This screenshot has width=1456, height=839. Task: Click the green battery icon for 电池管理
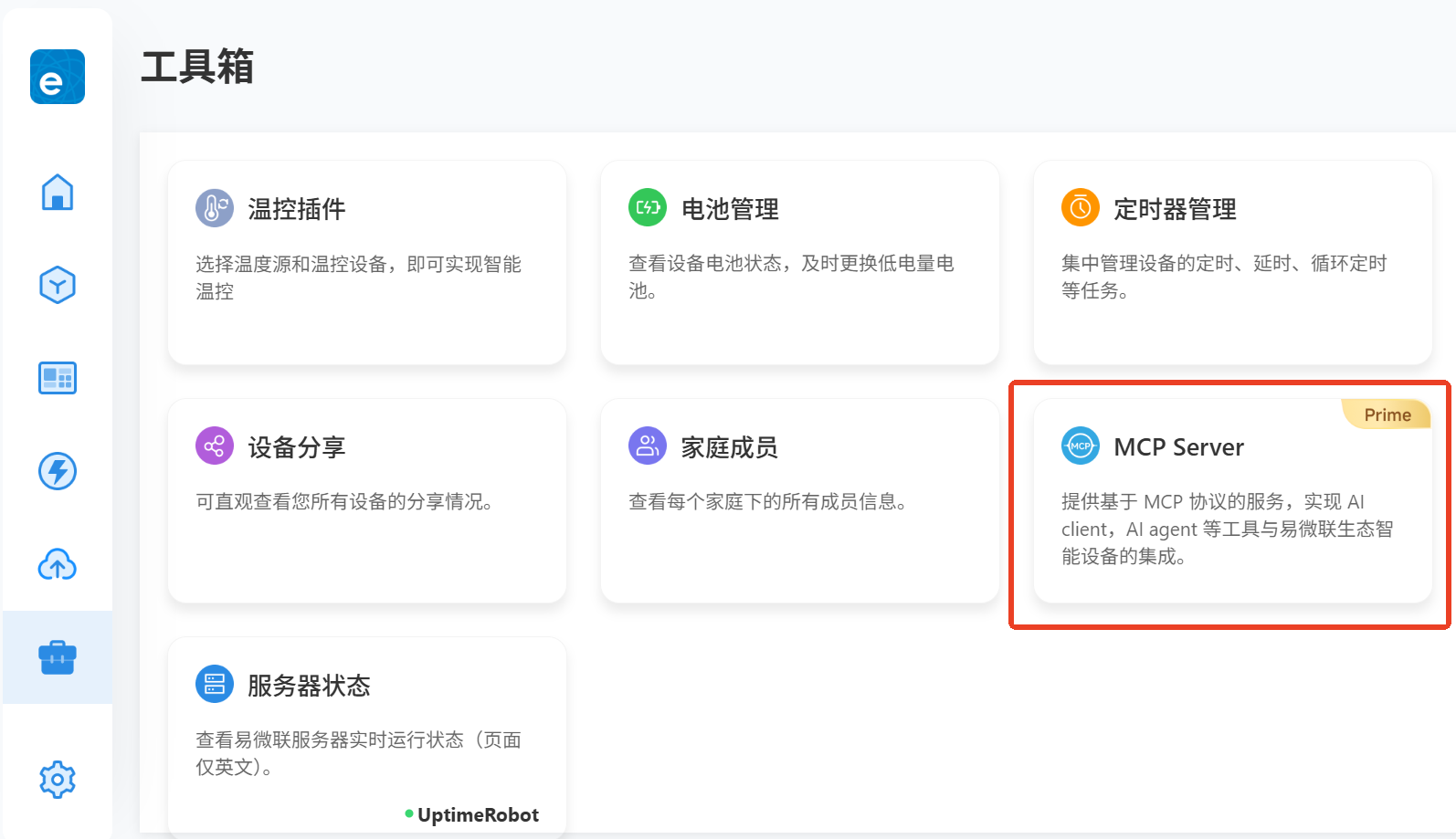coord(648,207)
